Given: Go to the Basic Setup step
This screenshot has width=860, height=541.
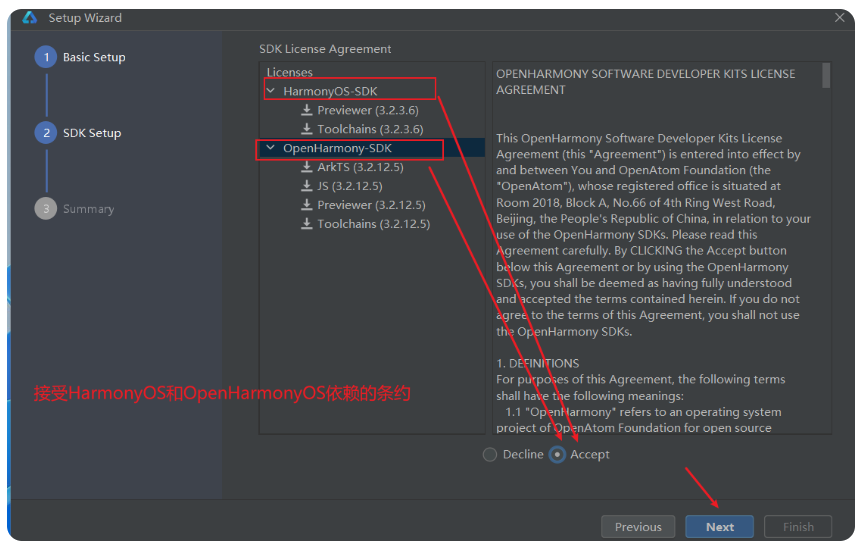Looking at the screenshot, I should [x=94, y=57].
